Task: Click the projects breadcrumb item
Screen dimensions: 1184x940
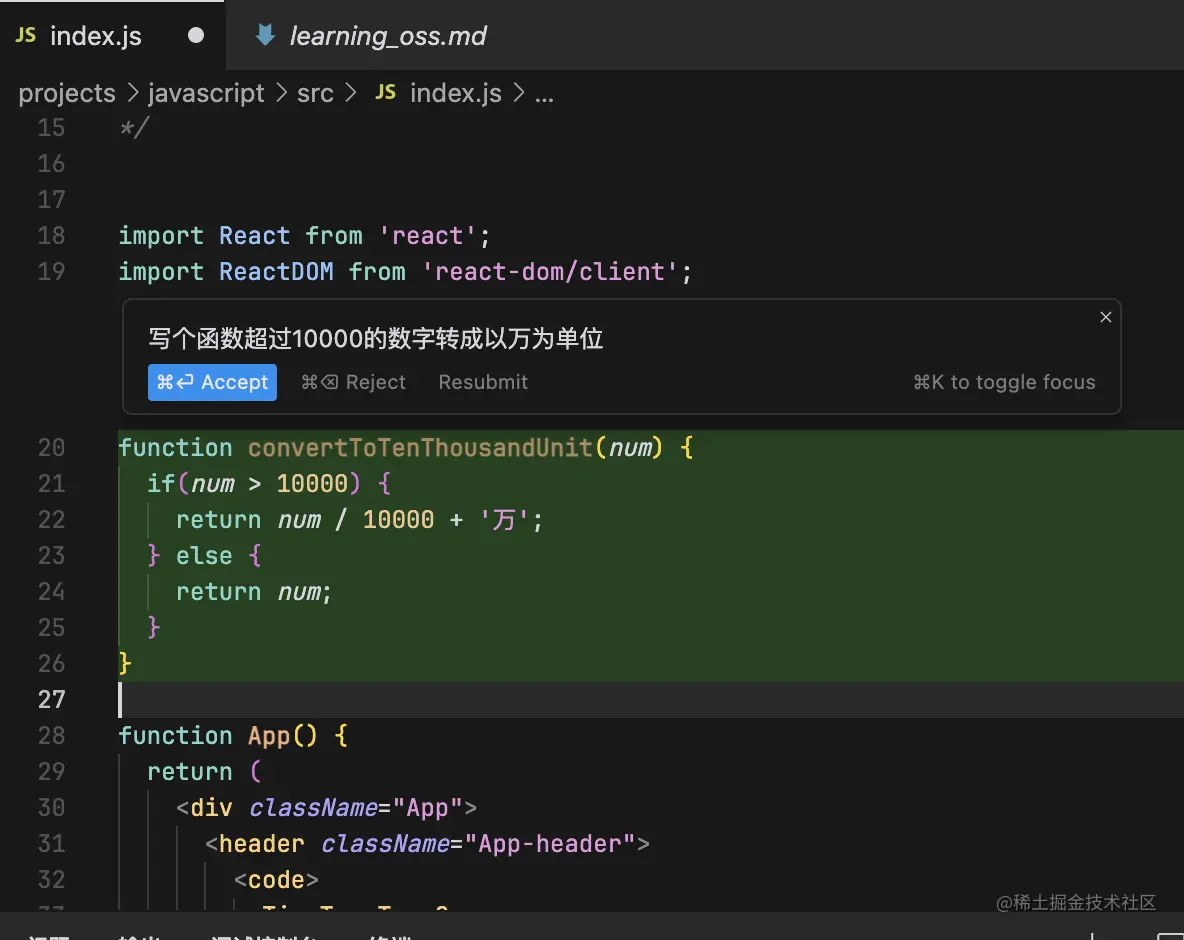Action: tap(66, 92)
